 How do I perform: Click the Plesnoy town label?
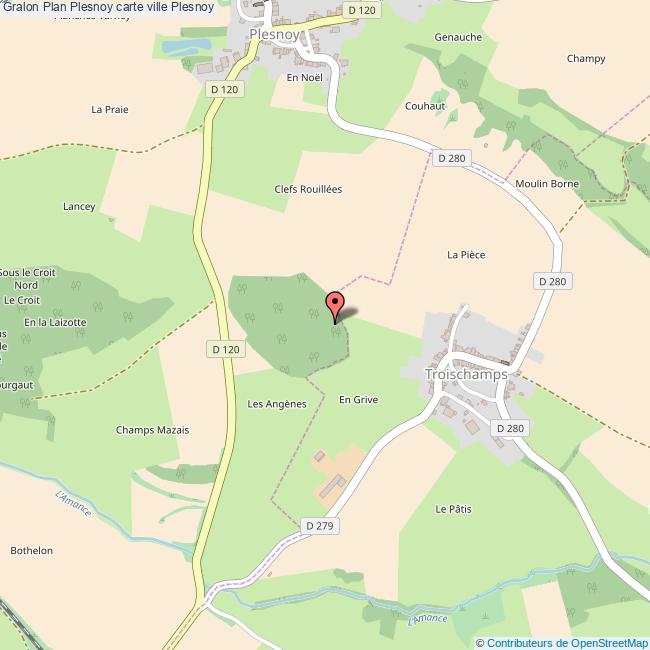(274, 34)
